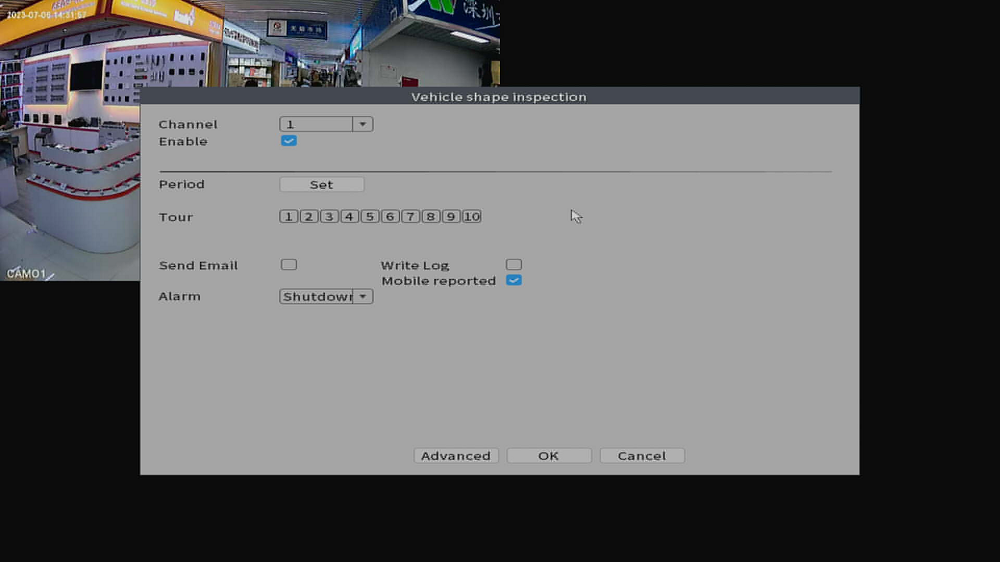This screenshot has height=562, width=1000.
Task: Toggle Tour channel 7
Action: click(x=411, y=217)
